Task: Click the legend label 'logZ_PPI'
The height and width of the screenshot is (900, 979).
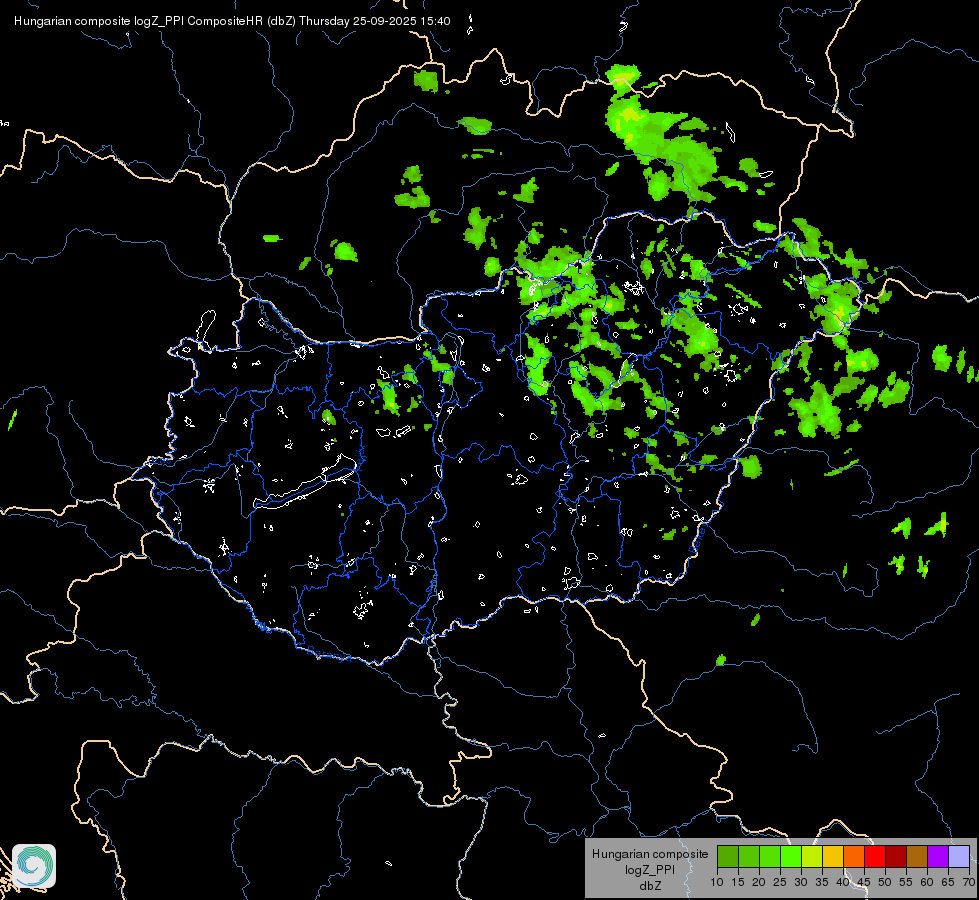Action: (650, 869)
